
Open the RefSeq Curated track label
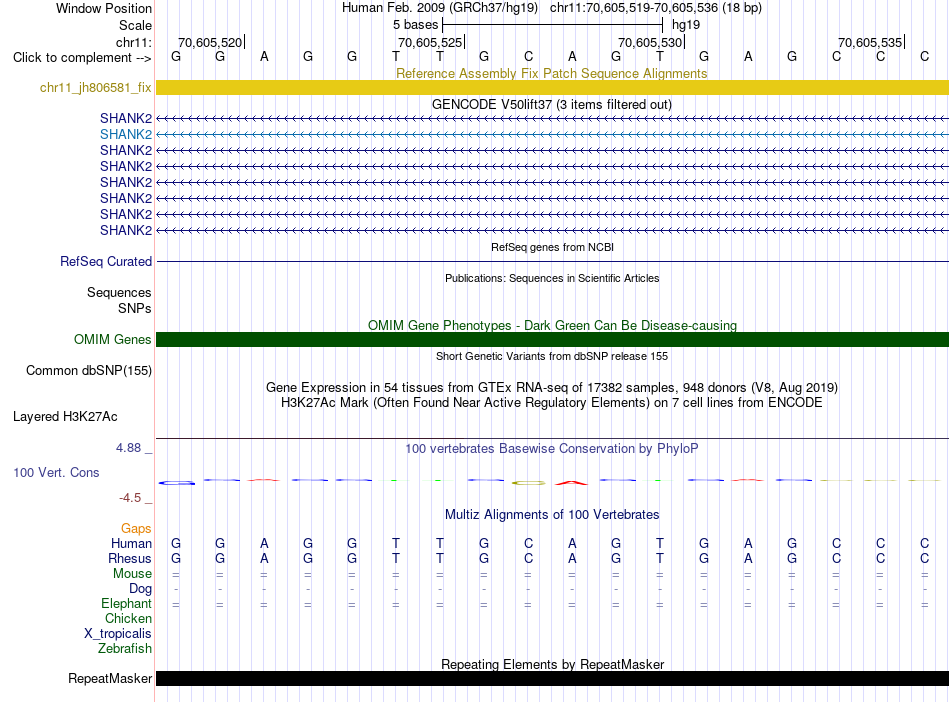[106, 262]
